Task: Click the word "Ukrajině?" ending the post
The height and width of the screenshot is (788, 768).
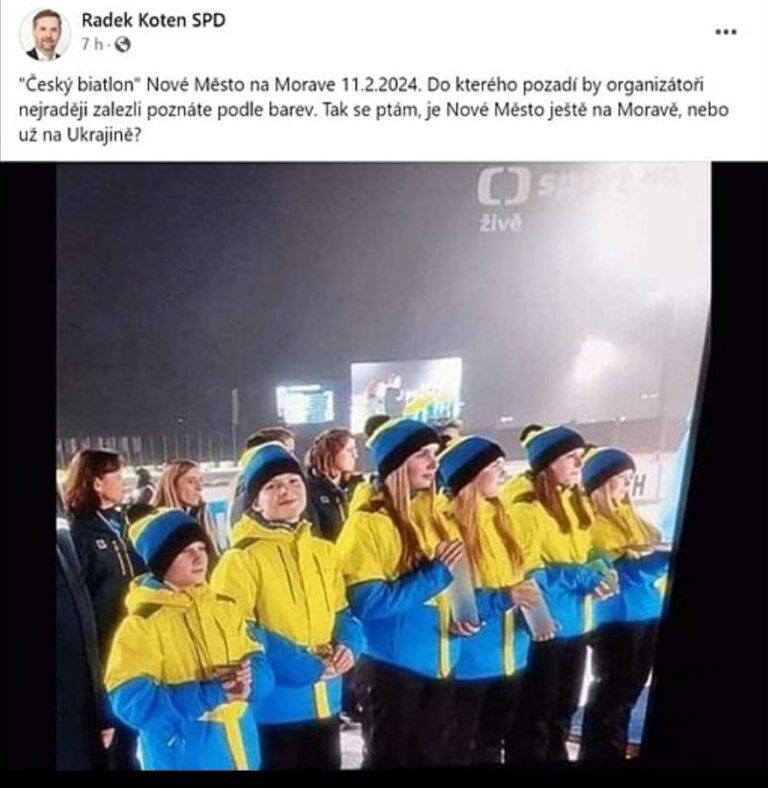Action: (x=103, y=136)
